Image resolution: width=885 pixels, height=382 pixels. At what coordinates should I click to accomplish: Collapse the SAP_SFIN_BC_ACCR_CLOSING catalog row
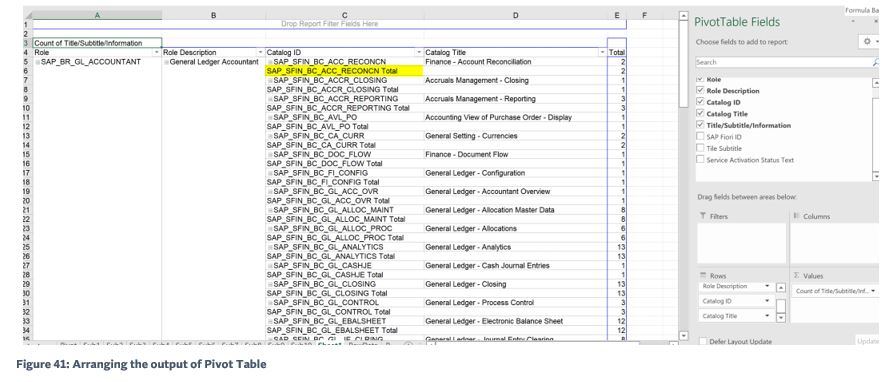tap(270, 81)
